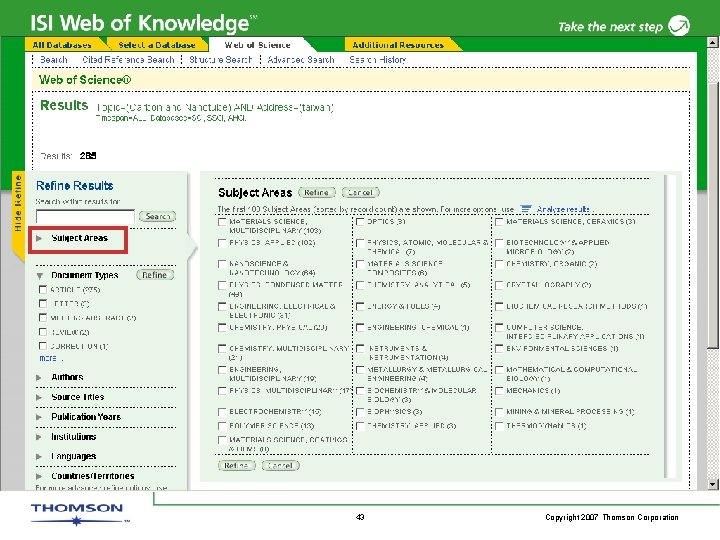Tick Polymer Science checkbox
This screenshot has height=540, width=720.
(x=222, y=427)
